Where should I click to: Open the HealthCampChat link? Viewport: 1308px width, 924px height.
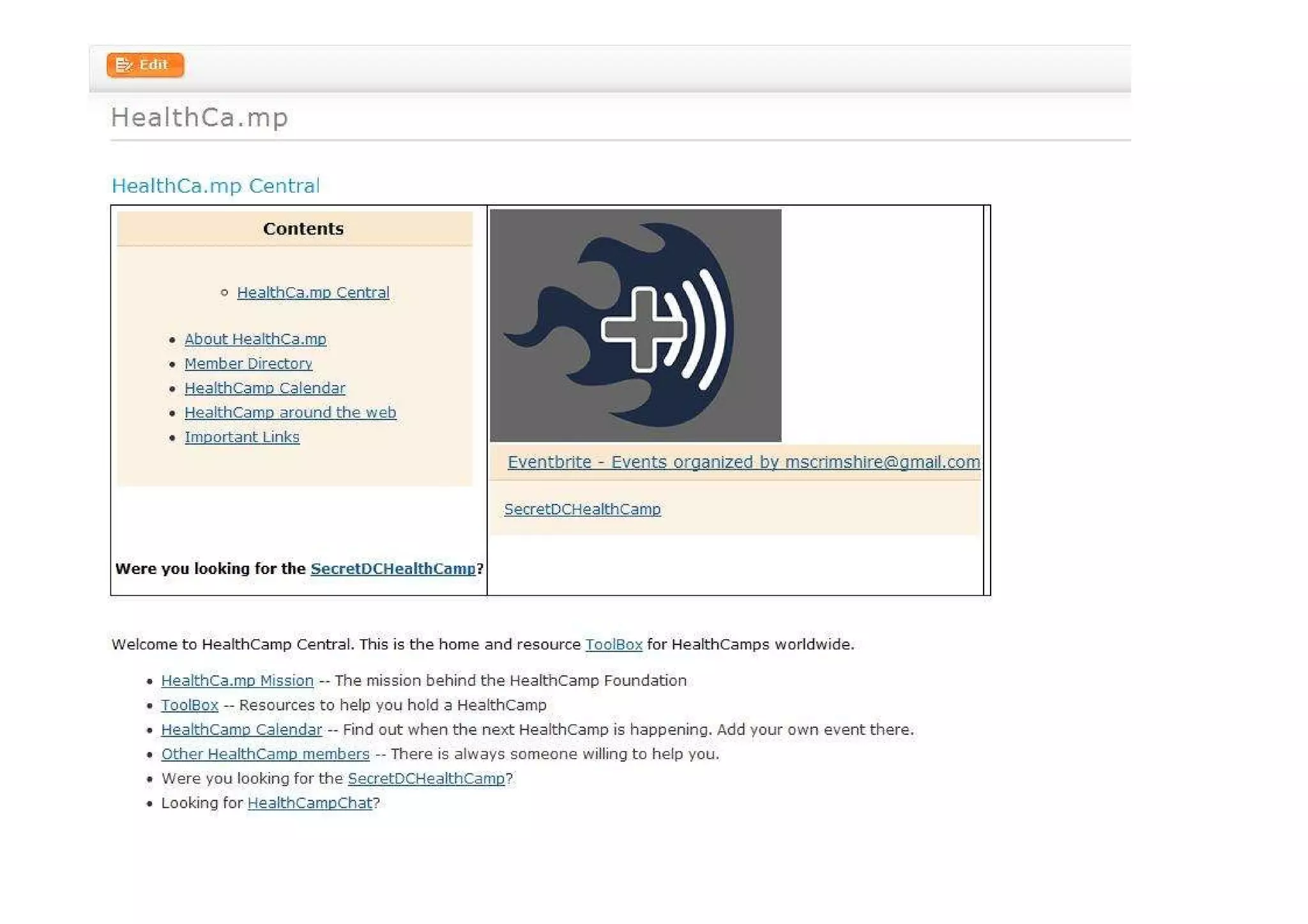pos(309,803)
